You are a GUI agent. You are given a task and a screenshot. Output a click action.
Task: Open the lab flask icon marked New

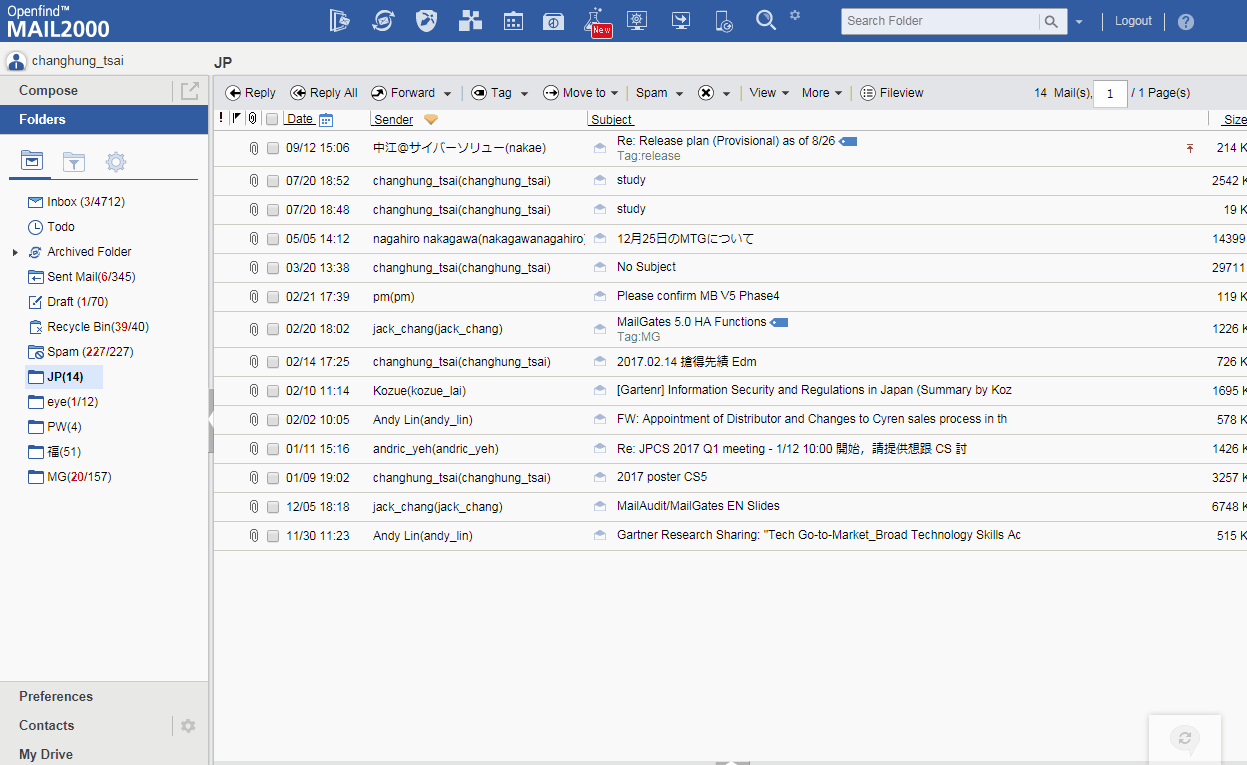coord(597,21)
